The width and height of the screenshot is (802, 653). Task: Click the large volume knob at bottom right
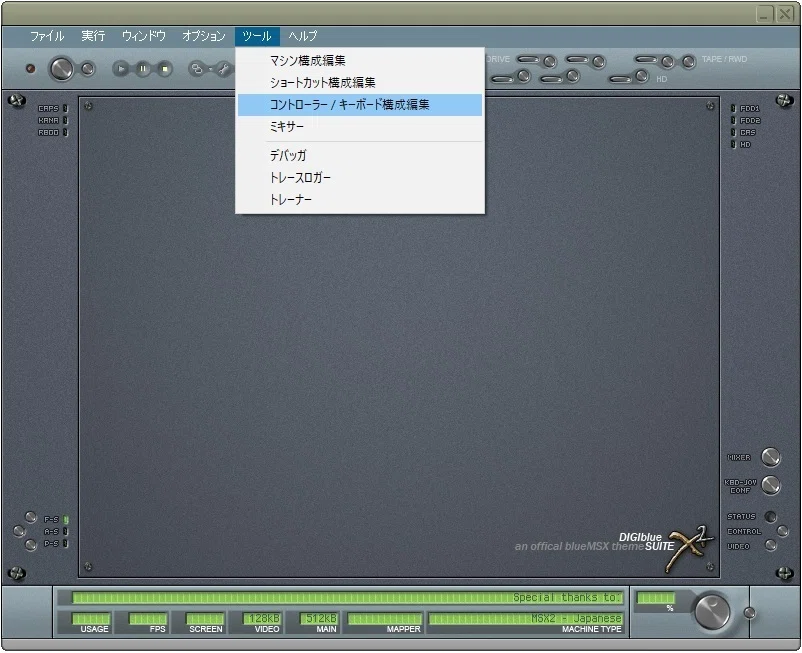[x=711, y=611]
